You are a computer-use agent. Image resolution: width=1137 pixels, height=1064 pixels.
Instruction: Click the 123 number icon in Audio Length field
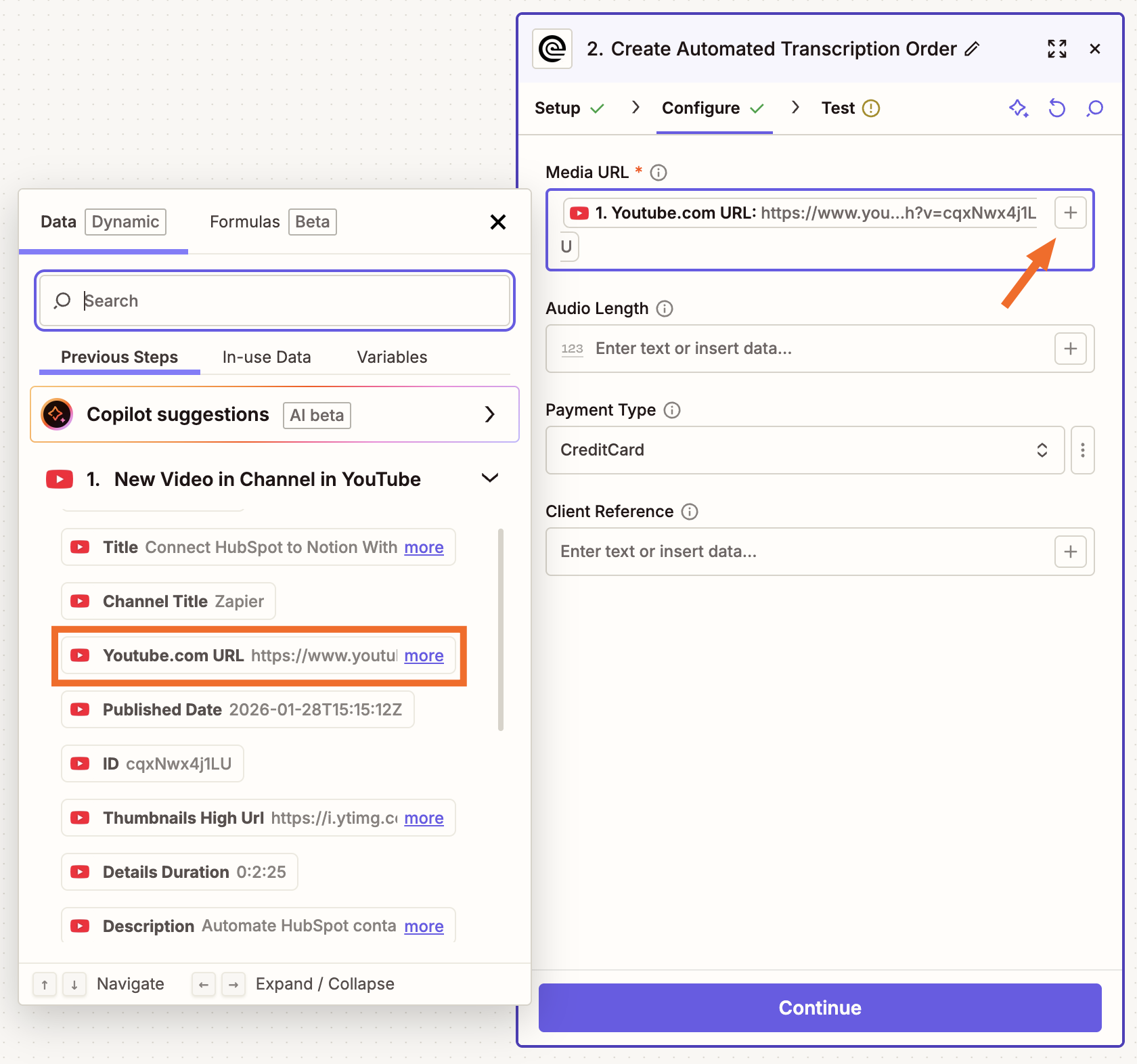pos(572,349)
